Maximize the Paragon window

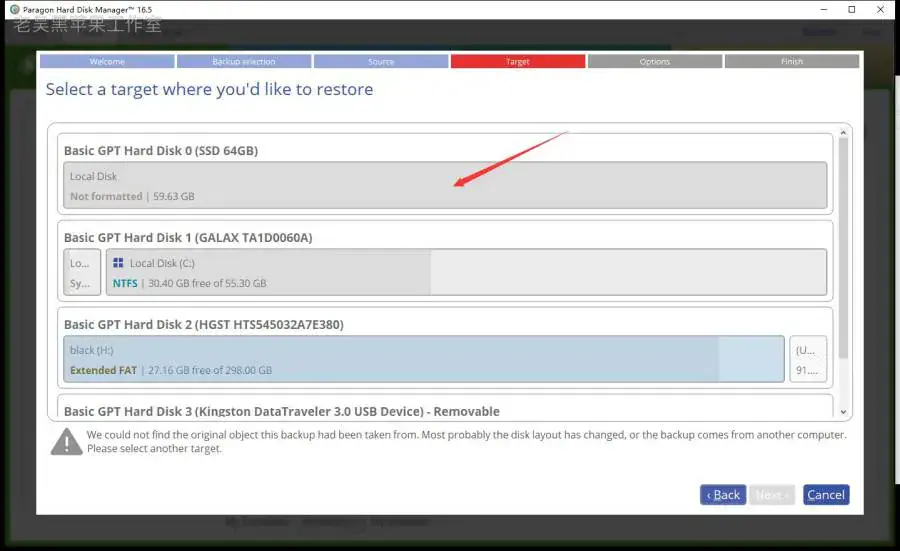pos(852,9)
